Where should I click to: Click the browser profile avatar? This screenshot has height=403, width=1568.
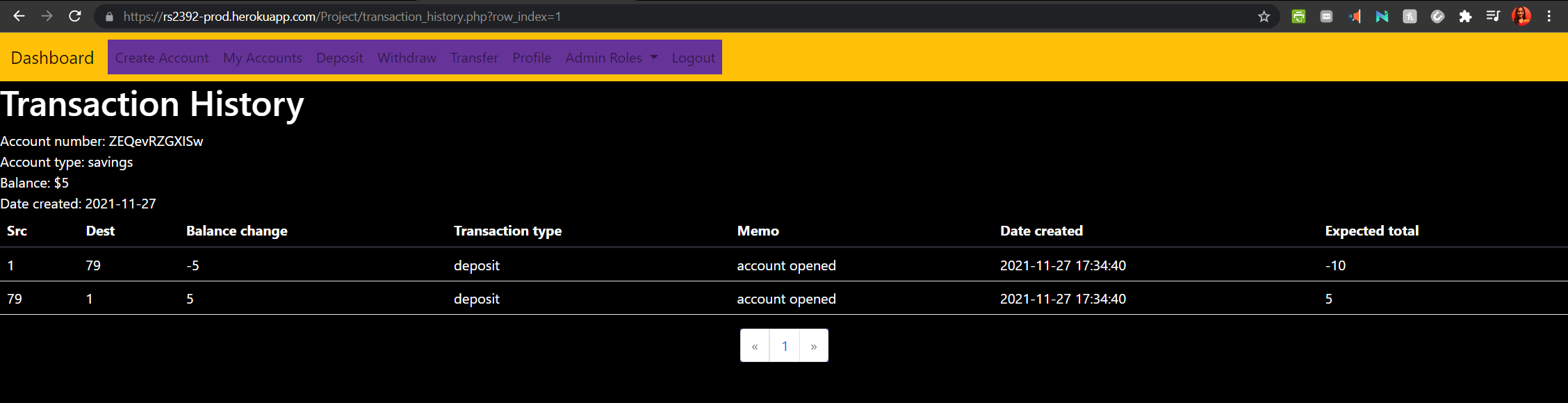click(x=1521, y=16)
